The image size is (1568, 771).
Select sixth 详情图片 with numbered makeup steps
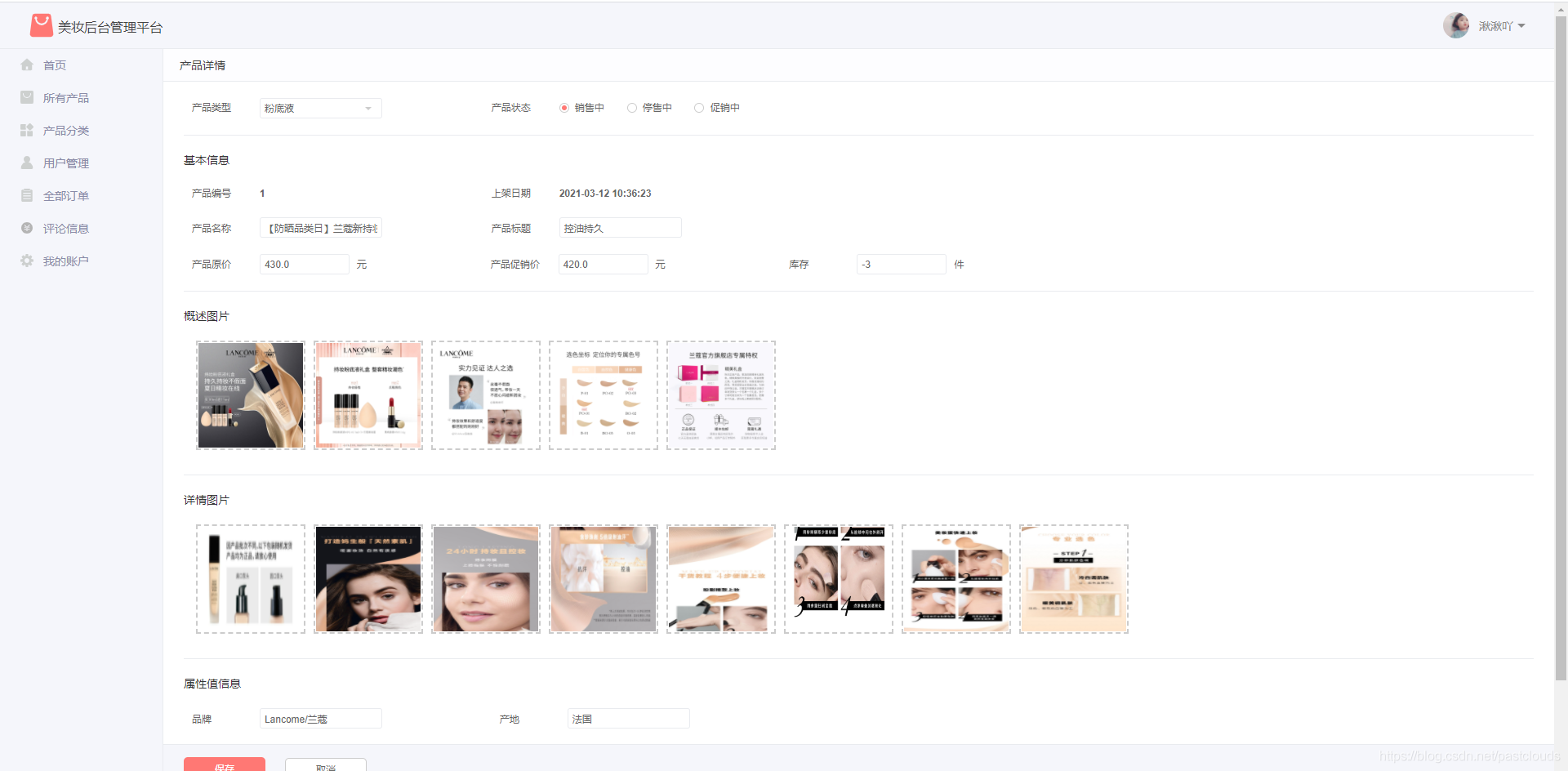click(839, 579)
